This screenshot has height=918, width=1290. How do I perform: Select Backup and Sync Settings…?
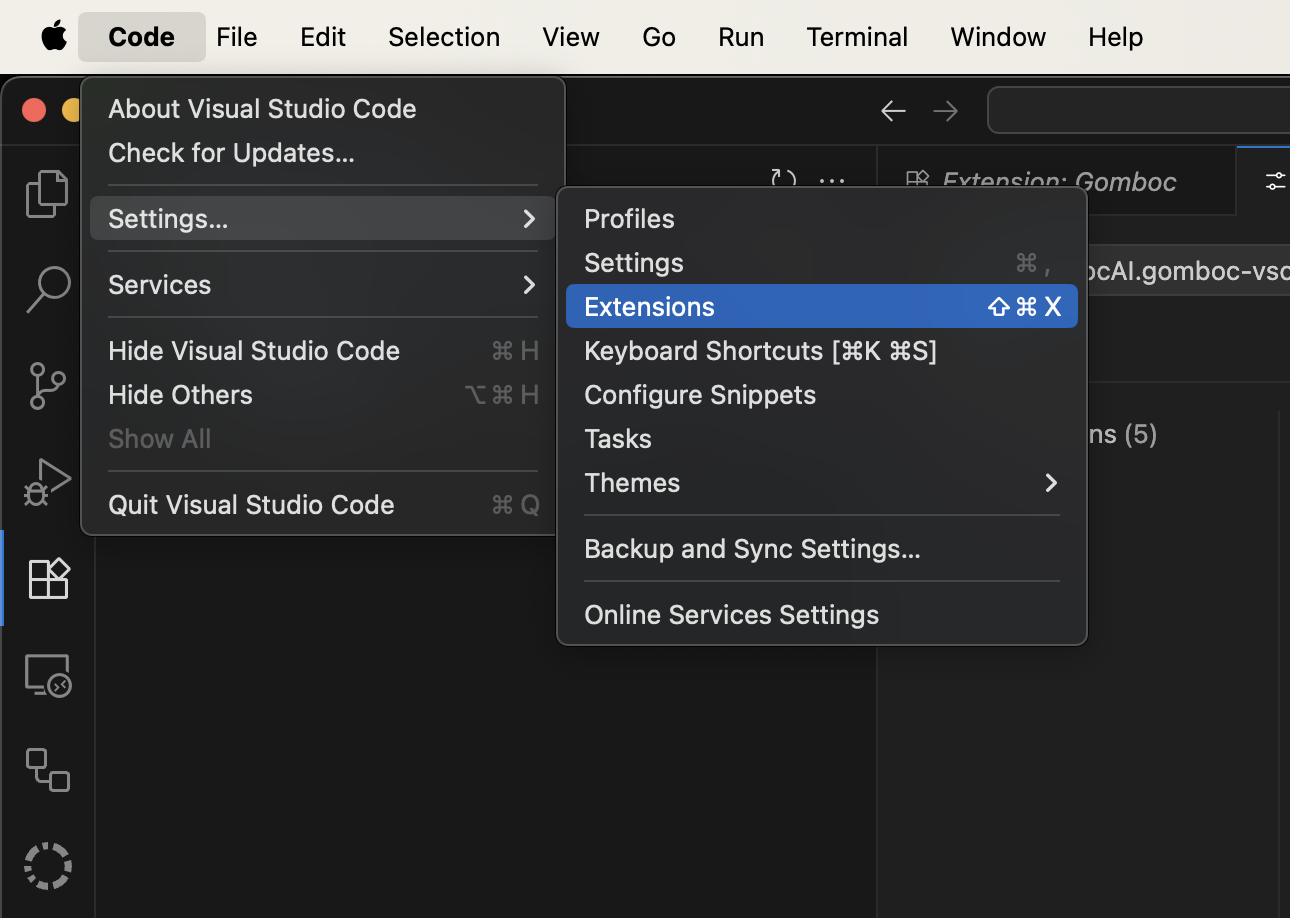[x=752, y=549]
